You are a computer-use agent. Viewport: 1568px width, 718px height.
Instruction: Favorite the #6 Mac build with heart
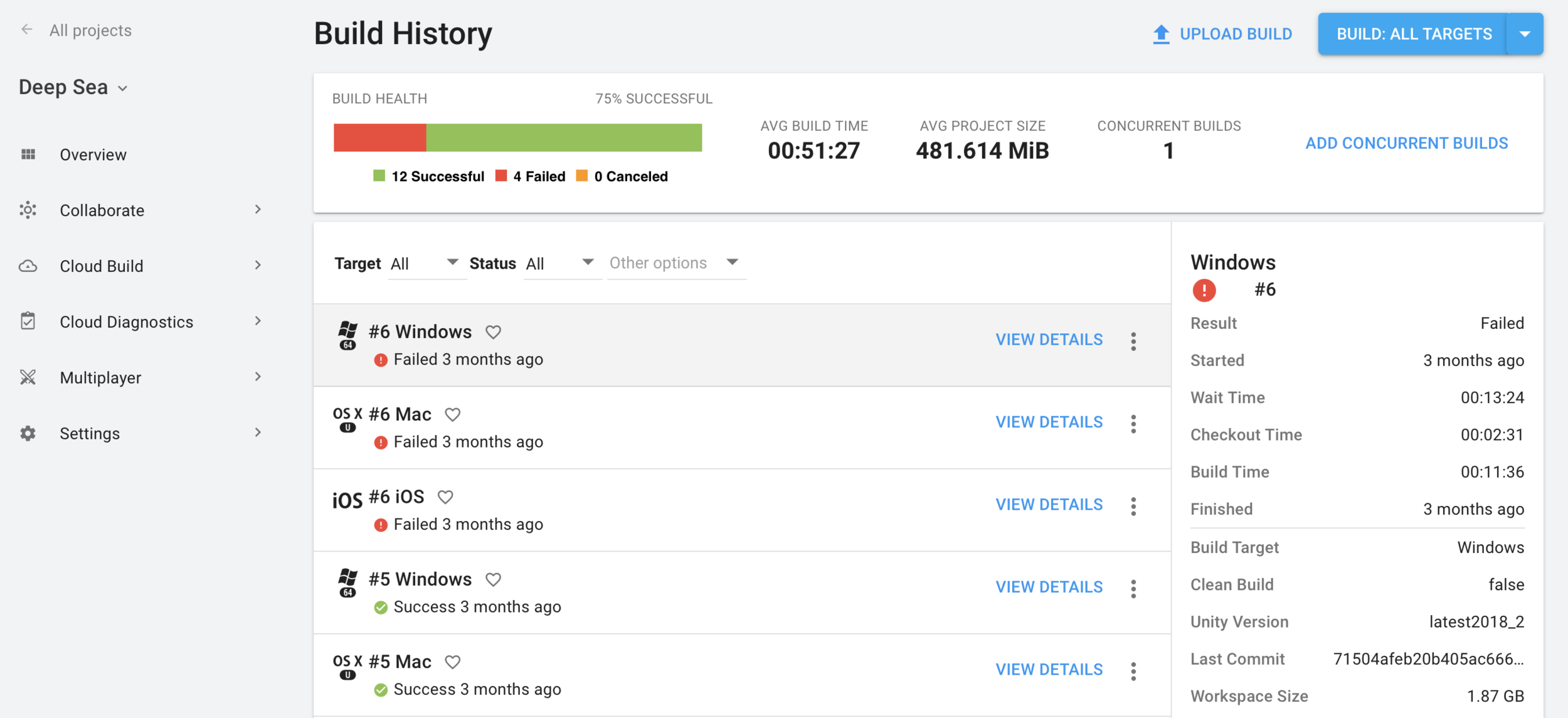(452, 415)
